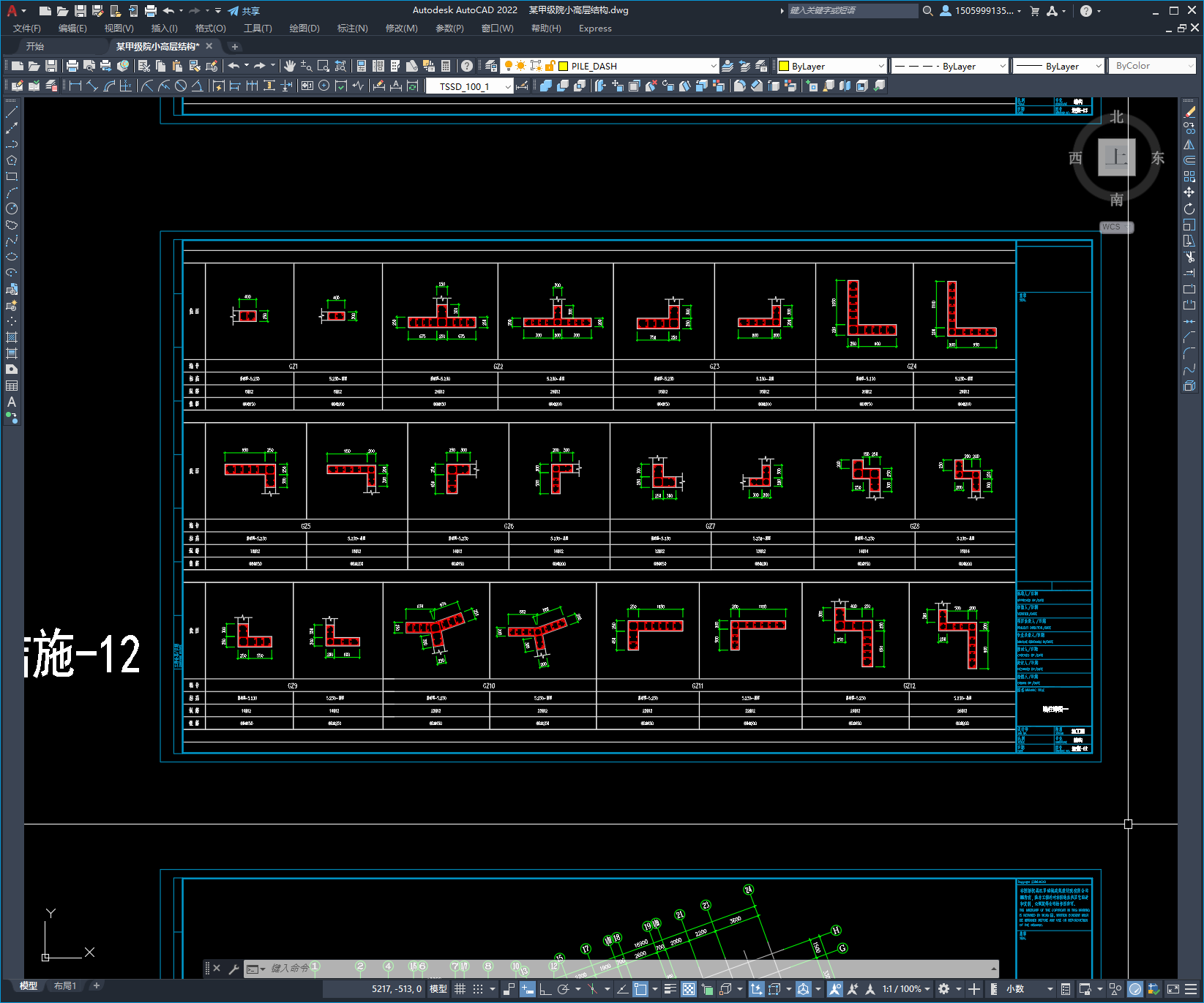Click the add layout plus button
This screenshot has width=1204, height=1003.
(x=96, y=985)
